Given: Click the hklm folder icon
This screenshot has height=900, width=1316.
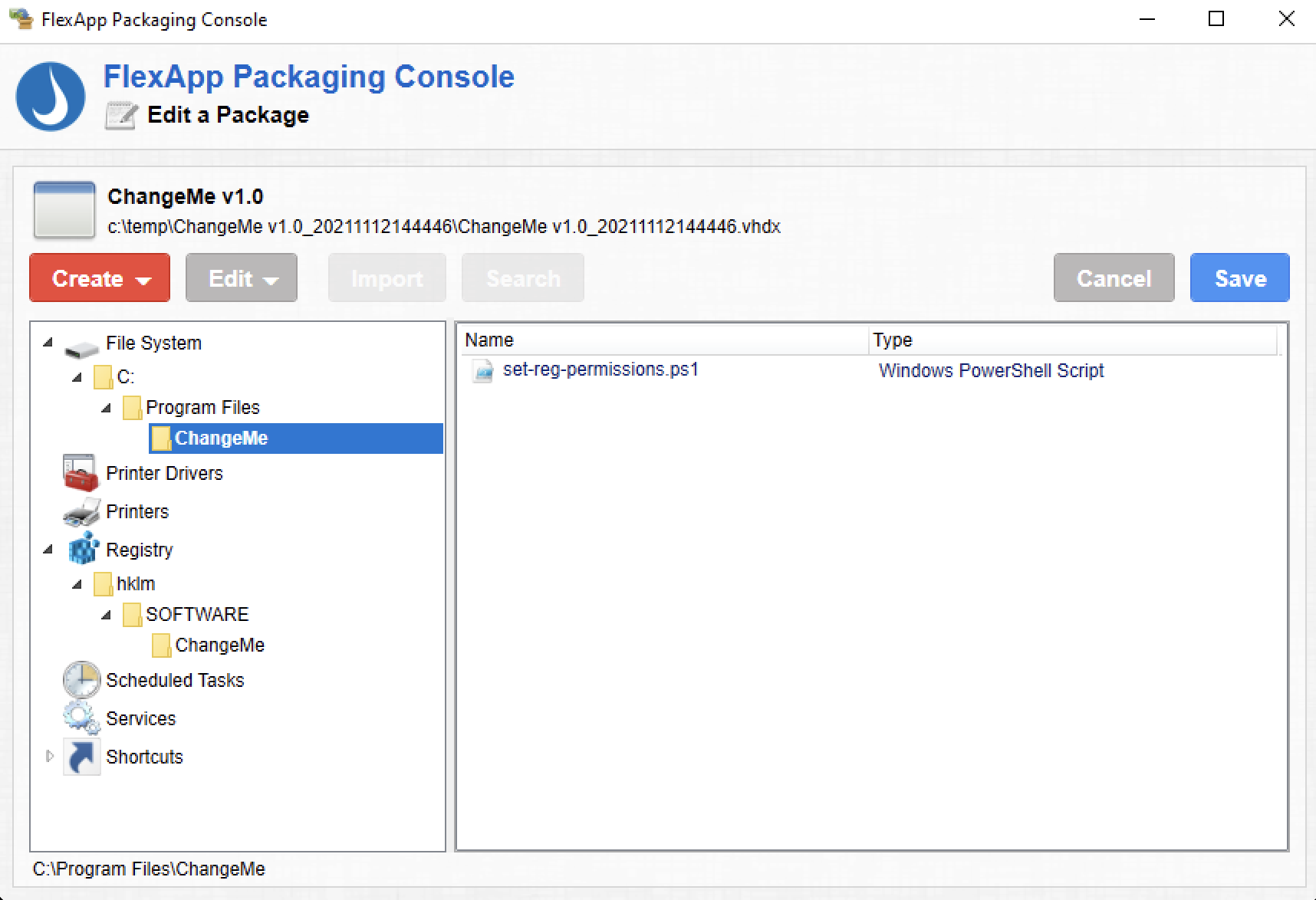Looking at the screenshot, I should 103,584.
